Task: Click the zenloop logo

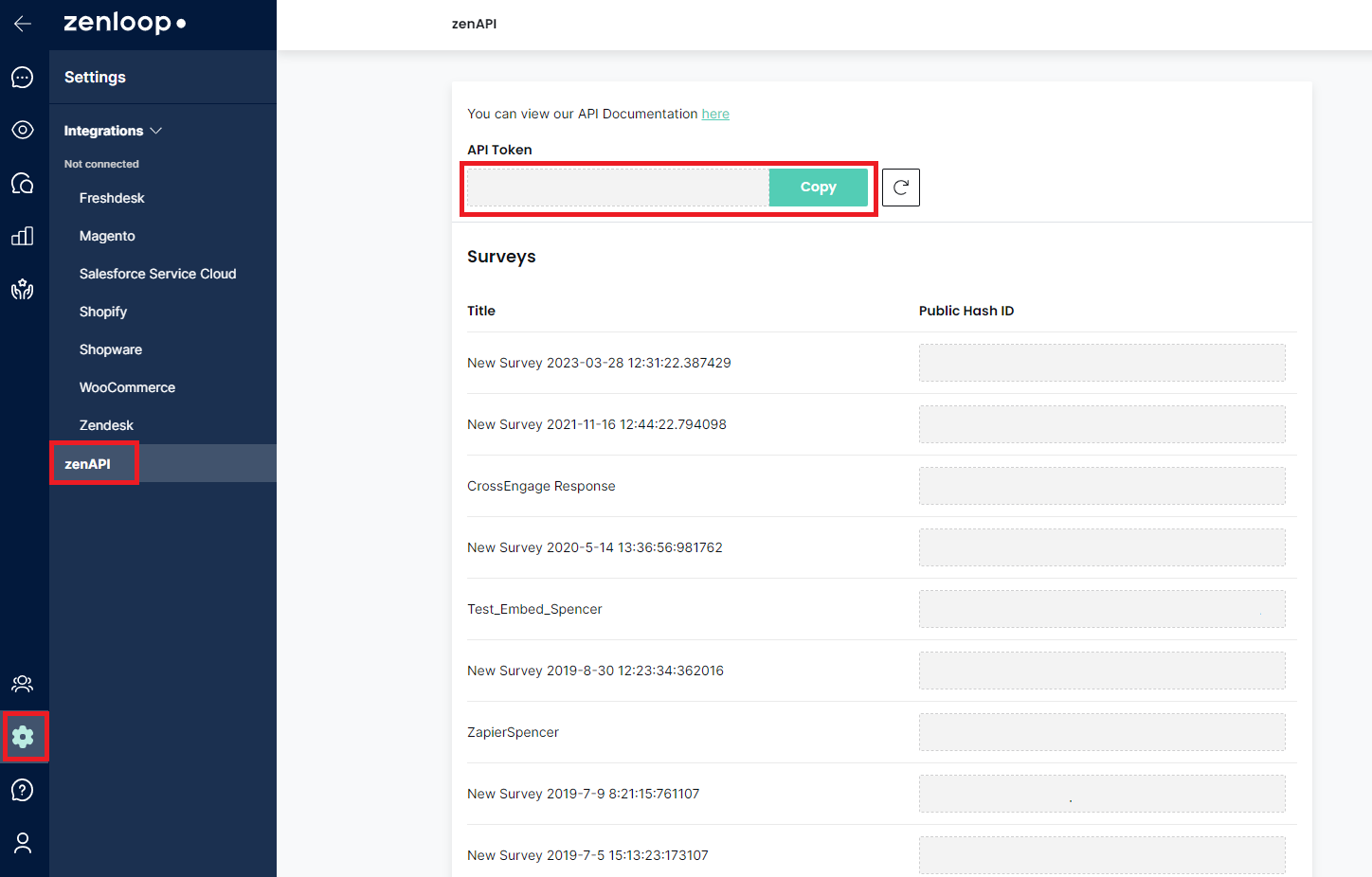Action: 124,23
